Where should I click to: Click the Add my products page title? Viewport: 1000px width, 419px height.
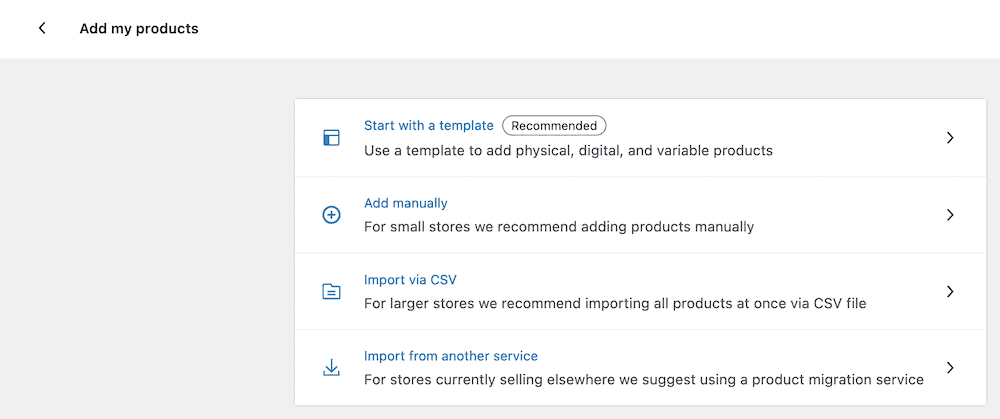(139, 29)
